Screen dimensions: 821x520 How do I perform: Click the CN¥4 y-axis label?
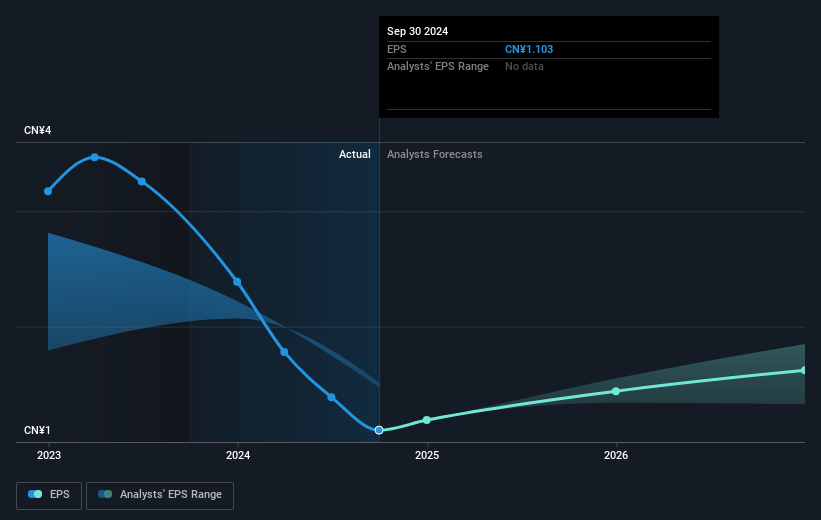(37, 130)
